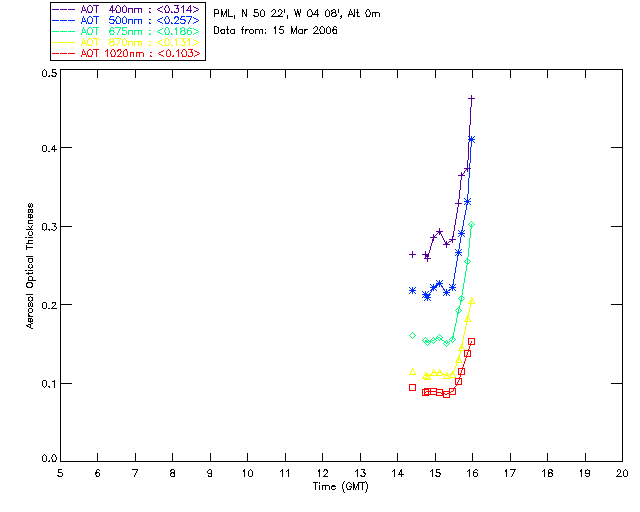This screenshot has height=512, width=640.
Task: Click the x-axis tick label 5
Action: pyautogui.click(x=60, y=473)
